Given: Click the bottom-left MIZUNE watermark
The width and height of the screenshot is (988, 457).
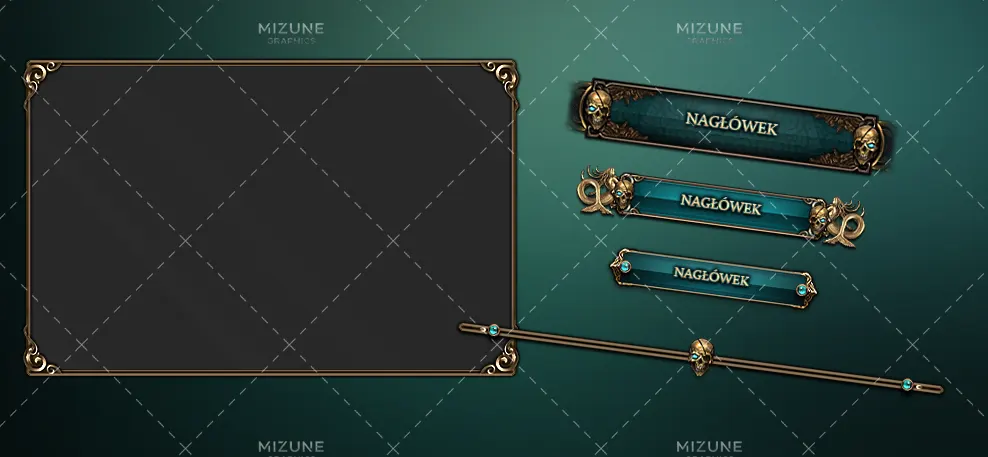Looking at the screenshot, I should click(291, 448).
